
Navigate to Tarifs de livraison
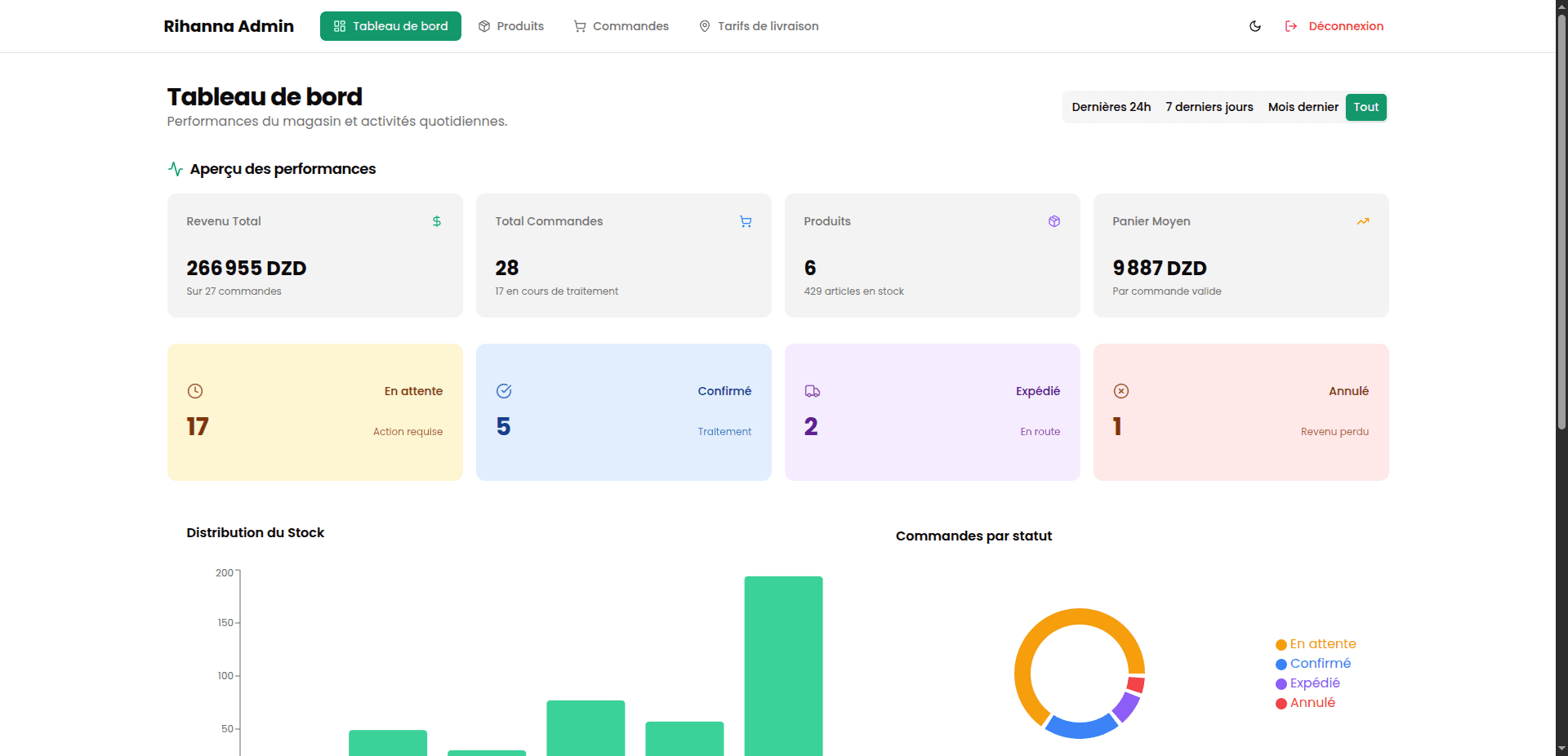point(759,26)
